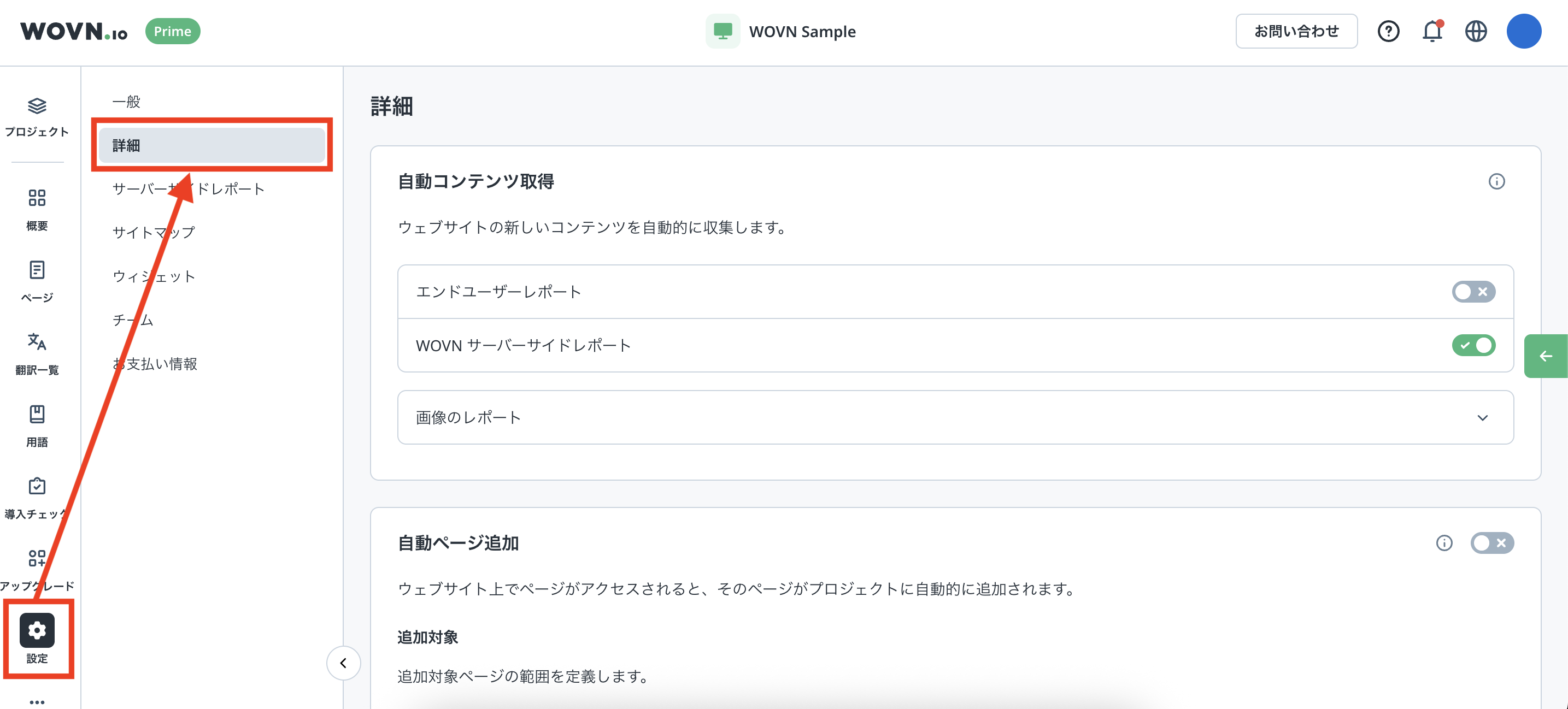The width and height of the screenshot is (1568, 709).
Task: Click the お問い合わせ button
Action: pyautogui.click(x=1296, y=32)
